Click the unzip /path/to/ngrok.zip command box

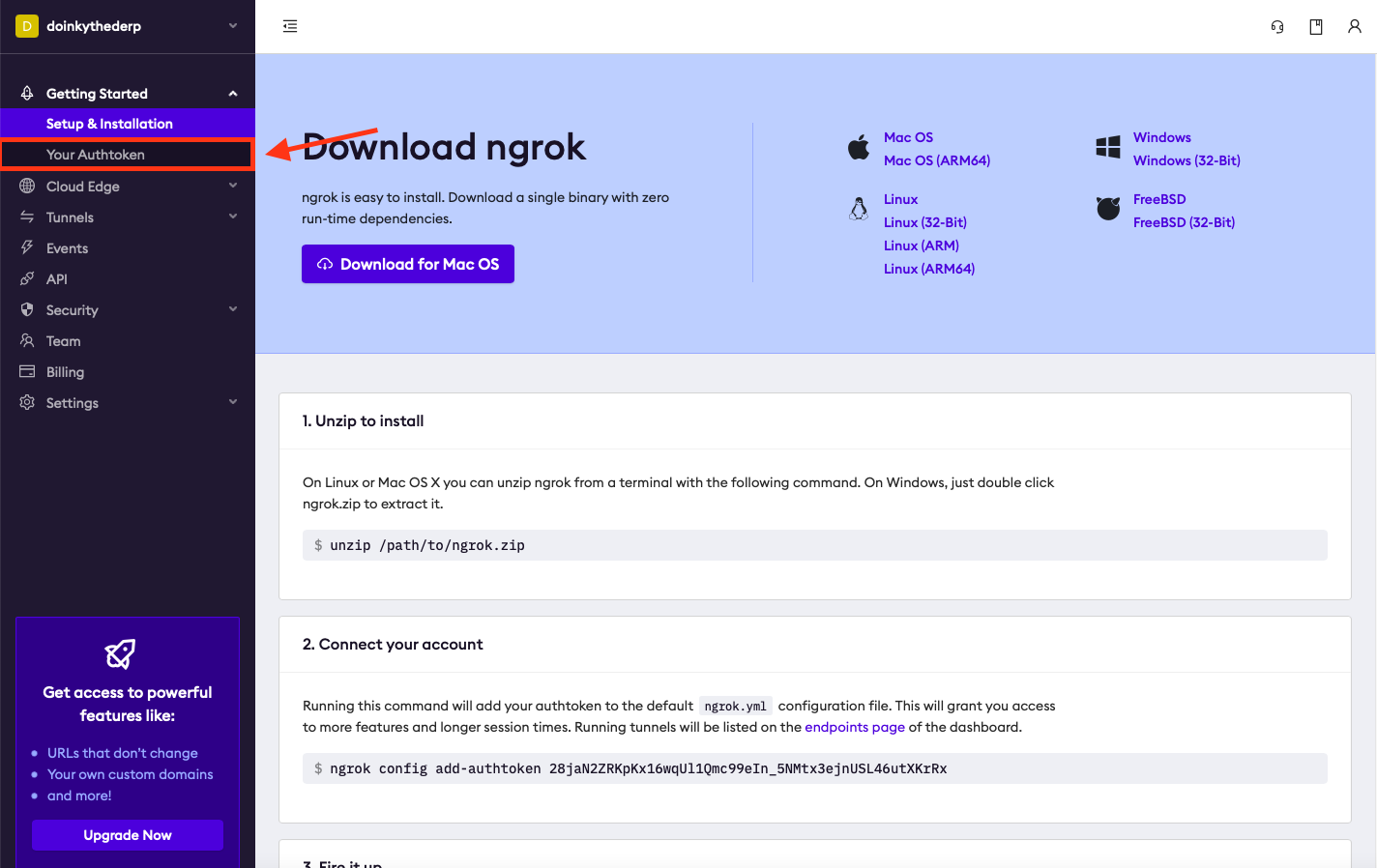tap(815, 545)
